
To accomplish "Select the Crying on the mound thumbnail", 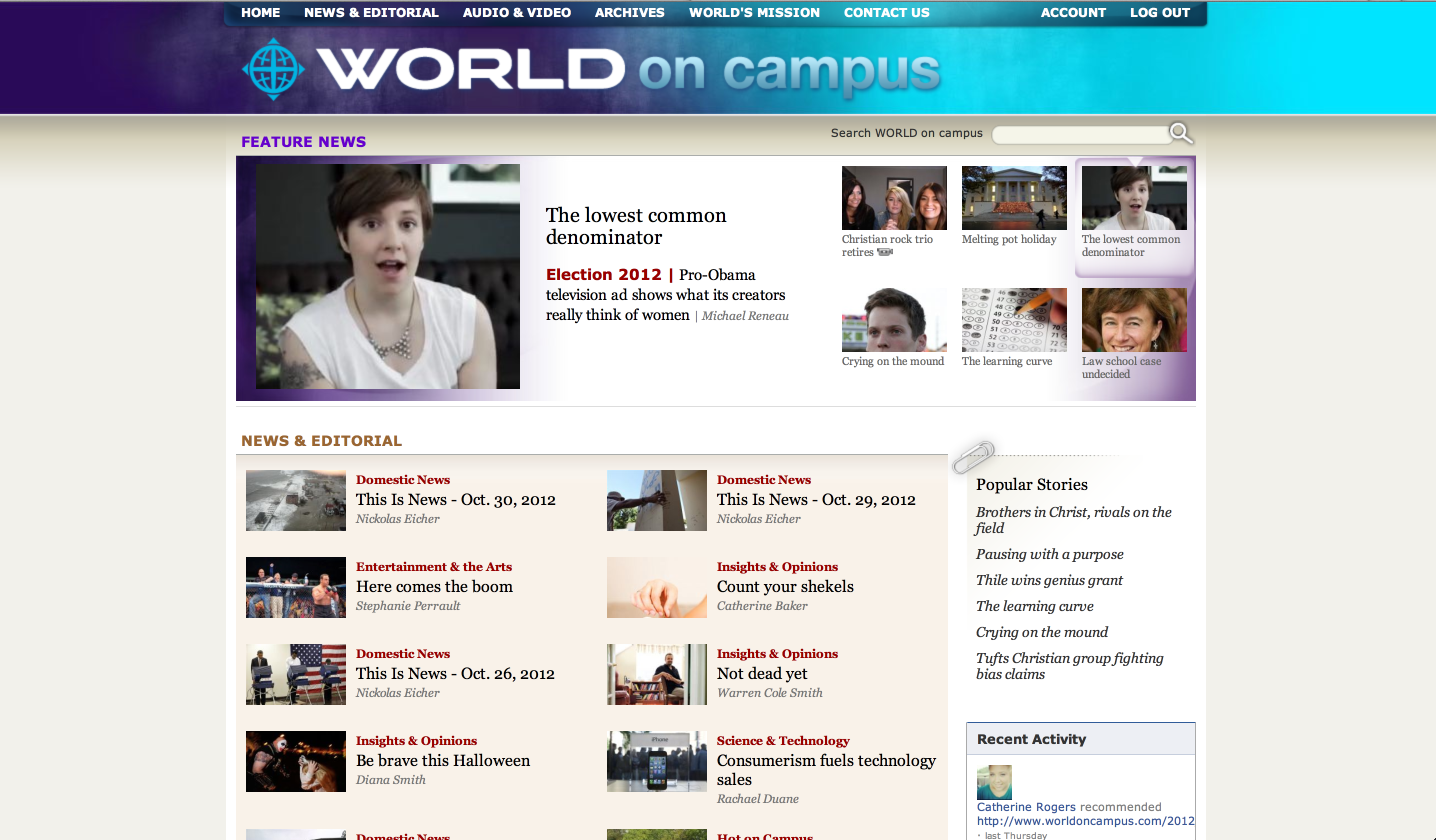I will pyautogui.click(x=894, y=319).
